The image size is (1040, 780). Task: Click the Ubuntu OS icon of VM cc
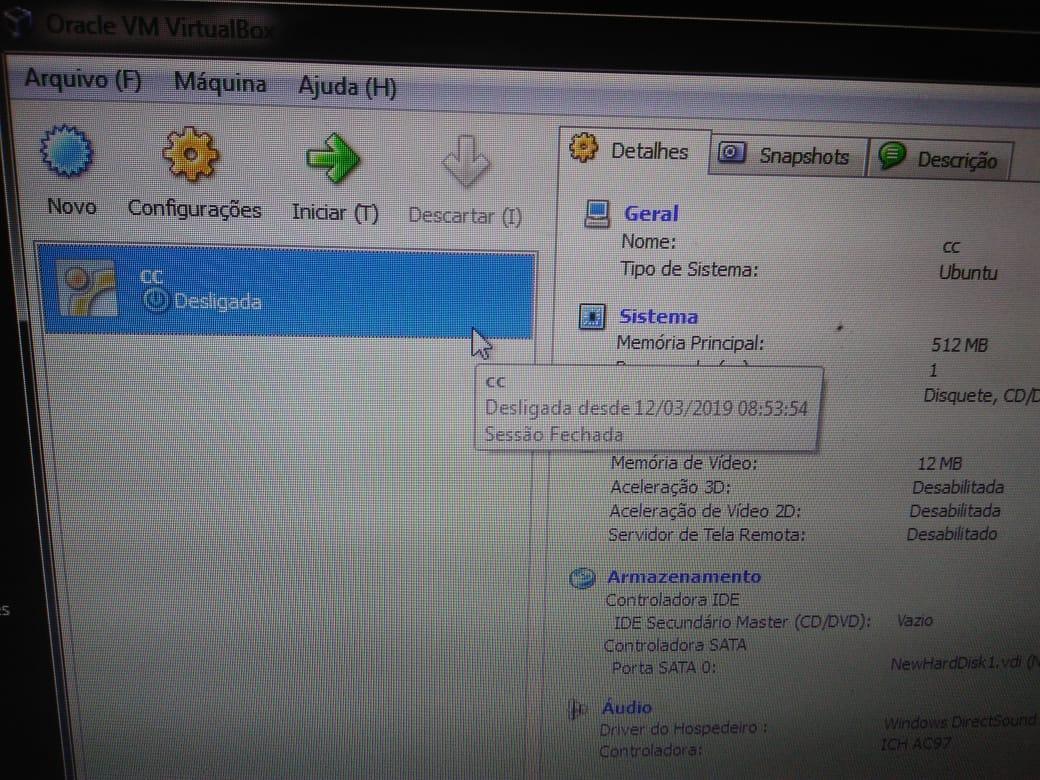tap(86, 289)
